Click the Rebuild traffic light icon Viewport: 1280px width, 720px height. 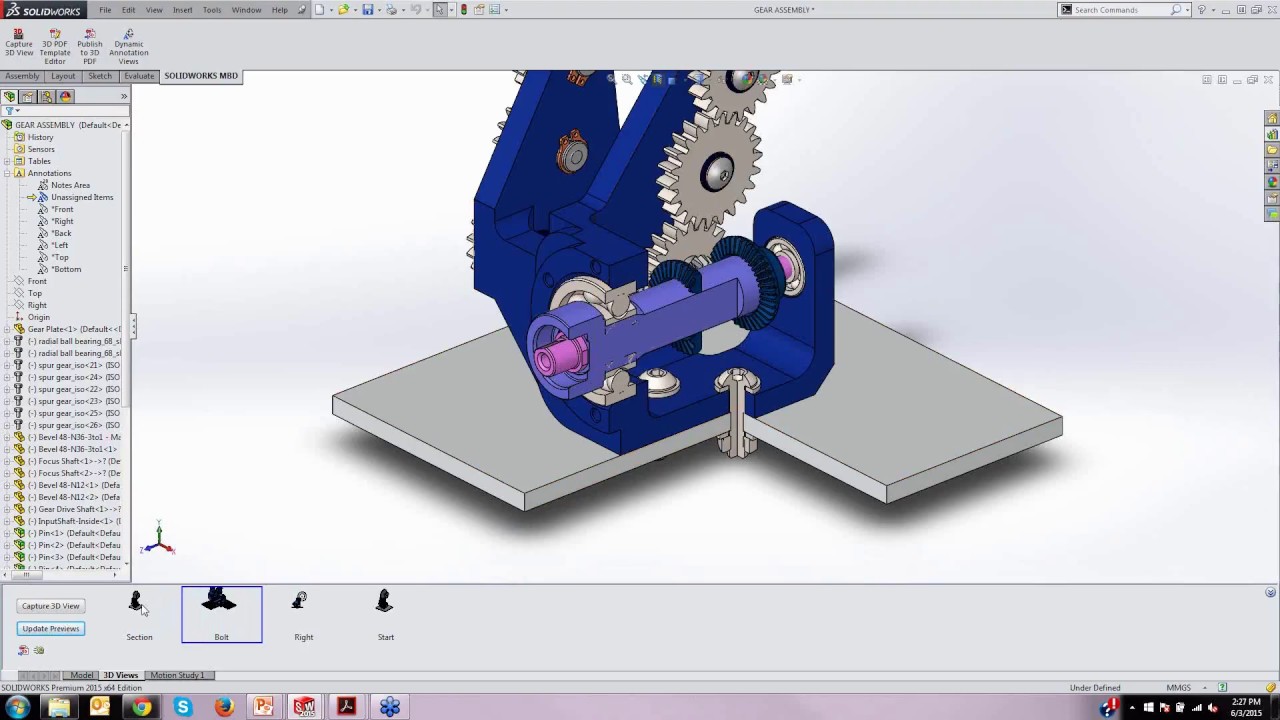pyautogui.click(x=463, y=10)
